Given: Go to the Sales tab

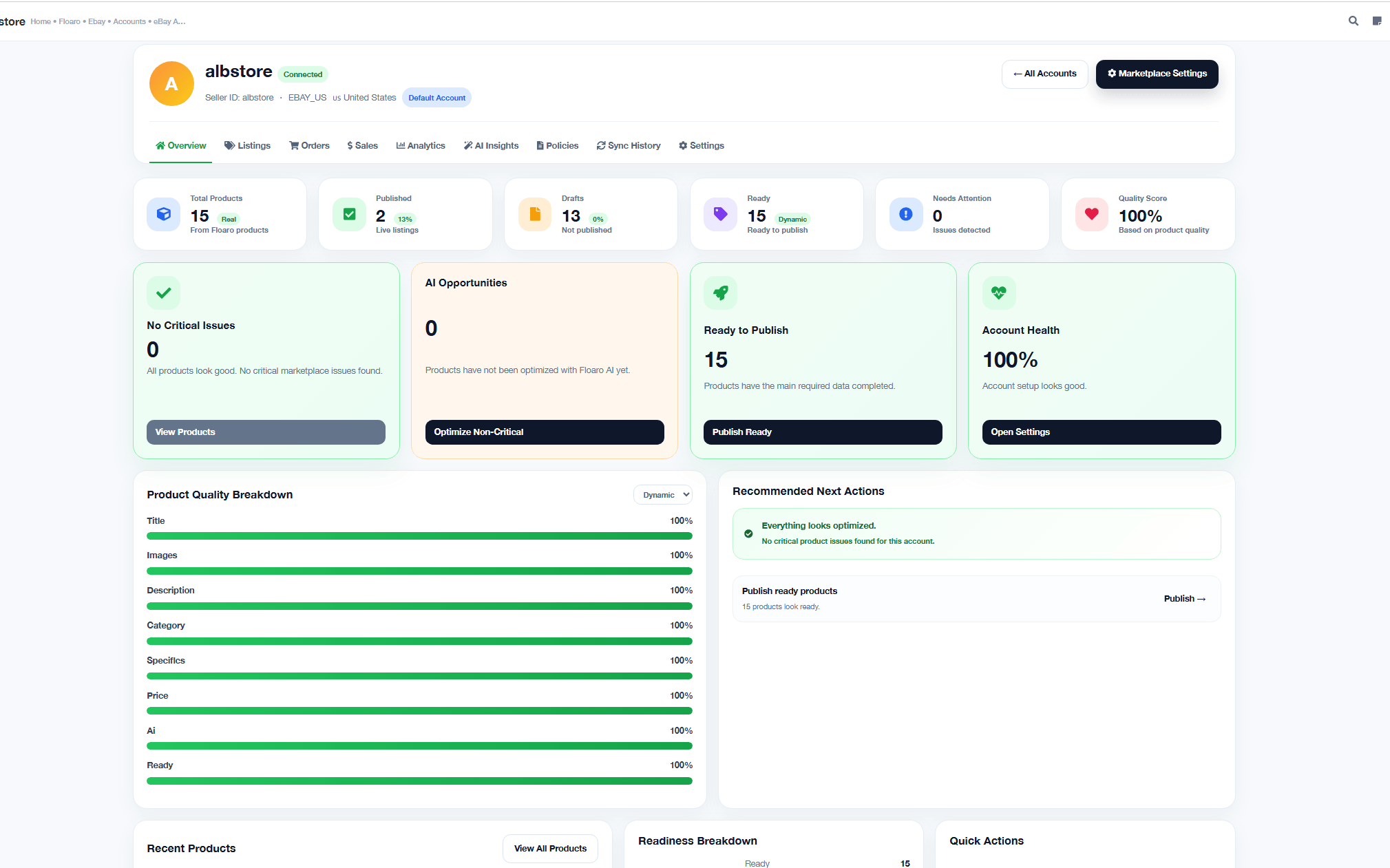Looking at the screenshot, I should coord(362,146).
